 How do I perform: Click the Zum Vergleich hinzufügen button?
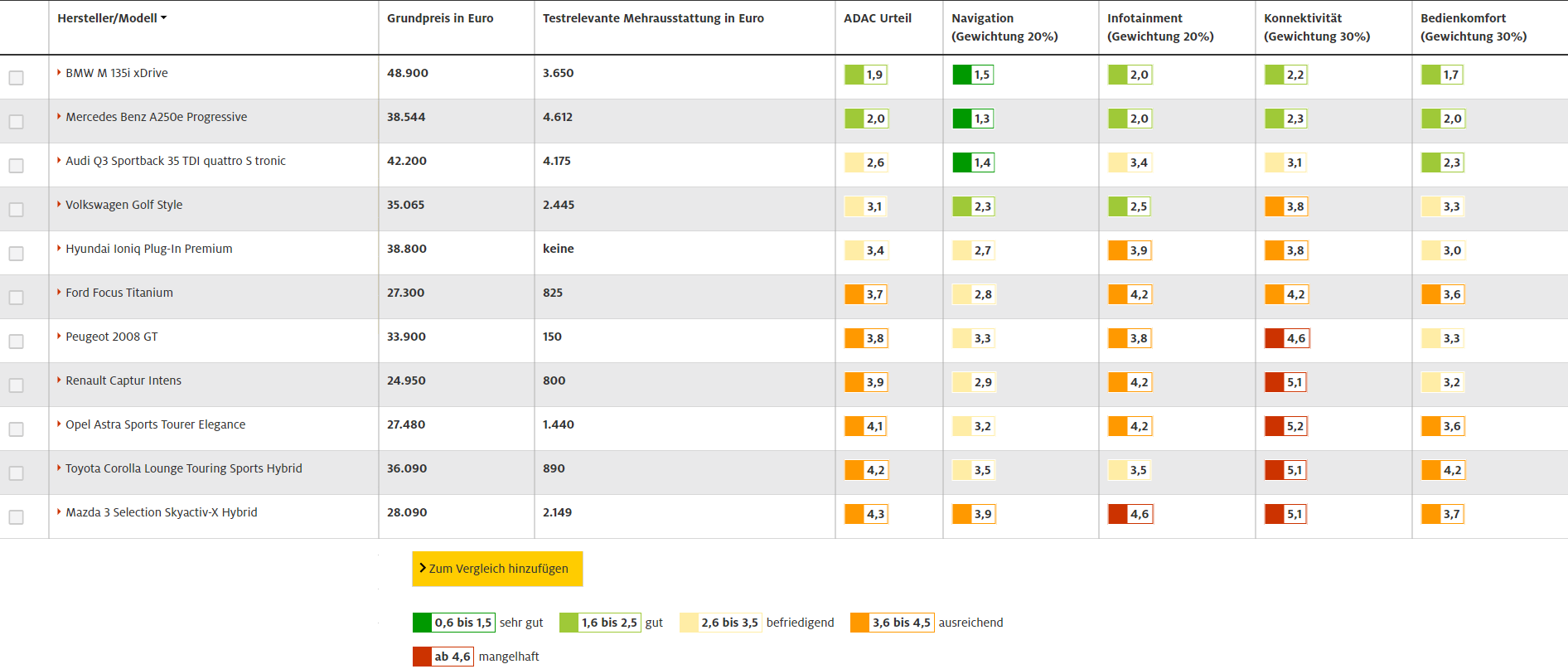tap(497, 569)
